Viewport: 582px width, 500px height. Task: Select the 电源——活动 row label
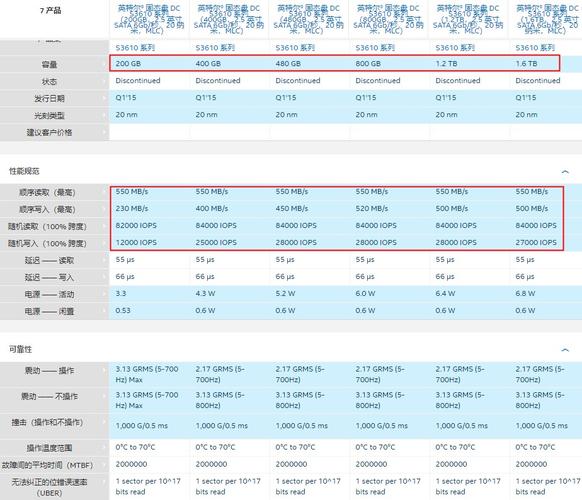click(49, 295)
